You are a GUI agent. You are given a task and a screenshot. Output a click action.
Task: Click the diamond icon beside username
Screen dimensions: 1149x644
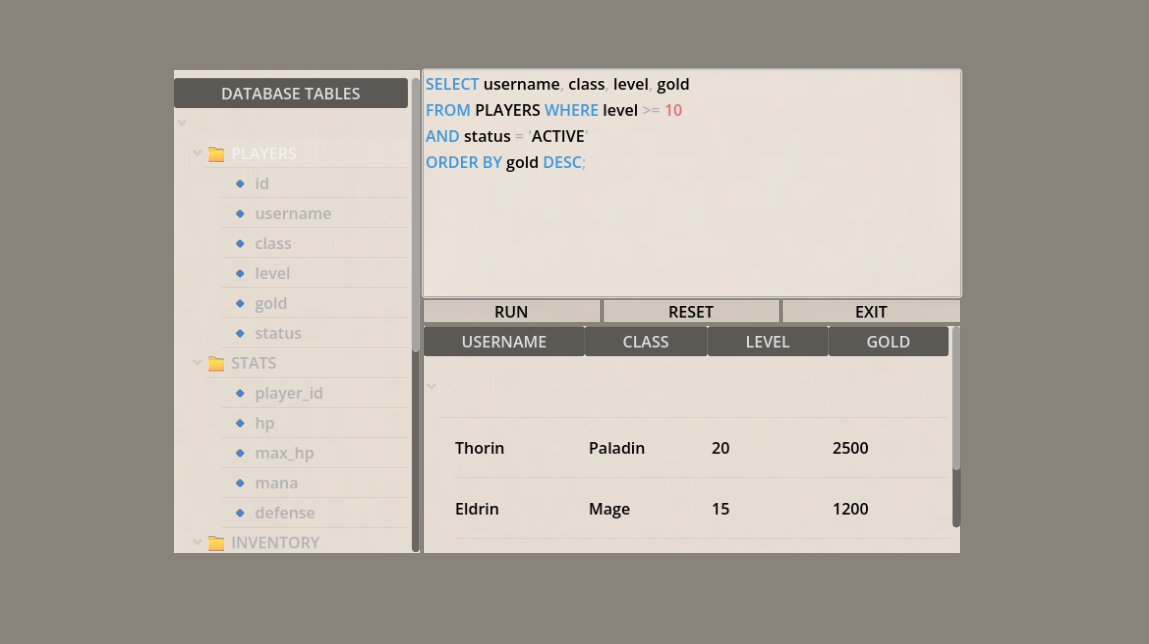240,214
